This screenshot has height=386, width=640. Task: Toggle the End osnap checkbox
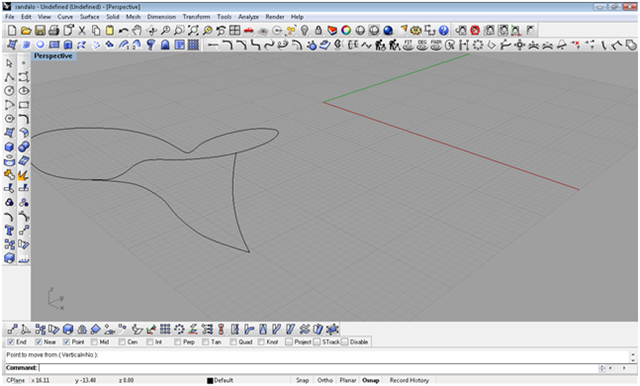[11, 342]
